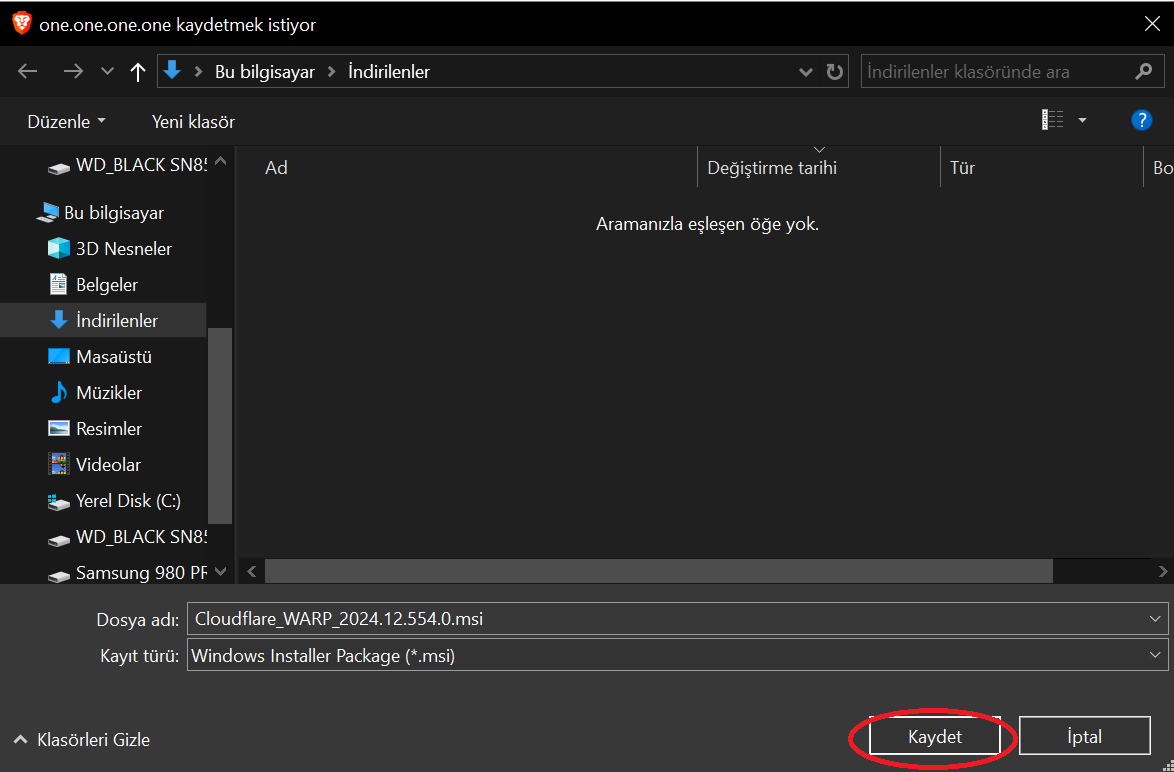Screen dimensions: 1174x772
Task: Click the Belgeler document icon
Action: tap(58, 285)
